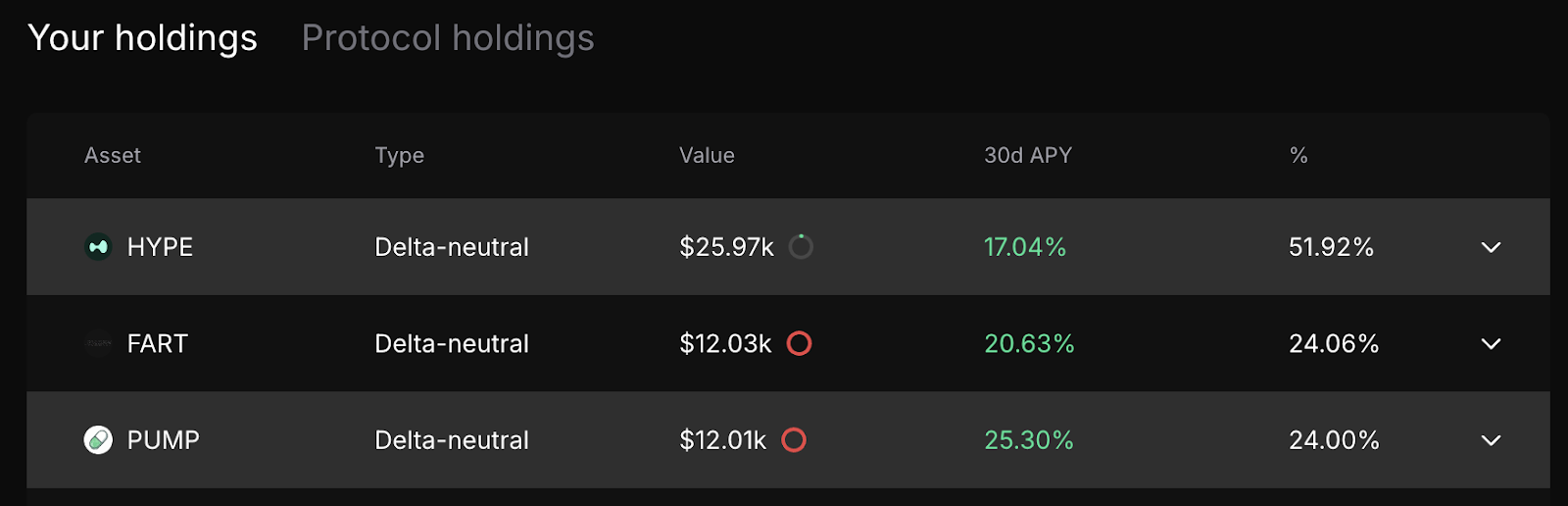Click the HYPE token icon

tap(98, 247)
